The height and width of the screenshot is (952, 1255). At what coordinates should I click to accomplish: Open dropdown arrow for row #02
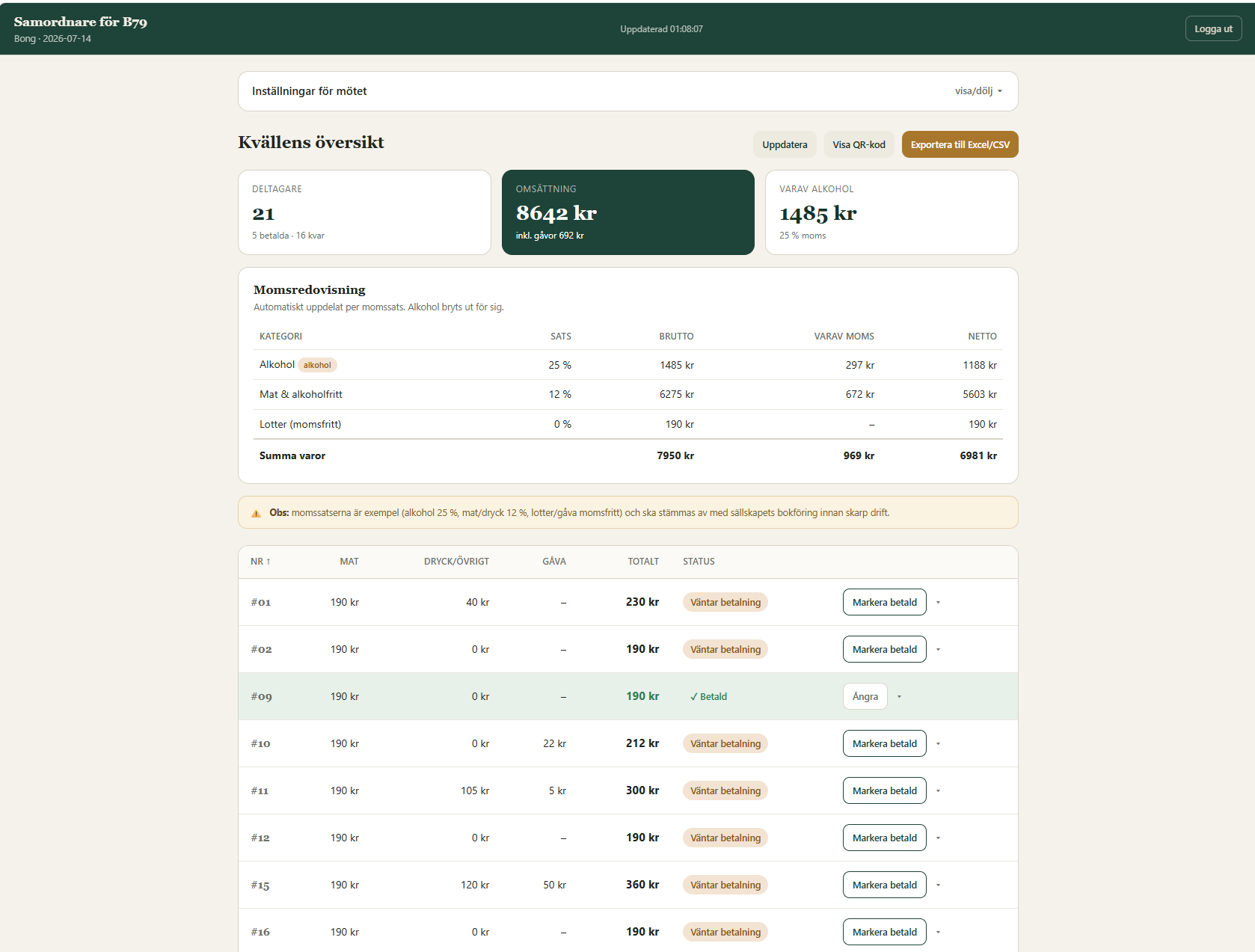(938, 649)
